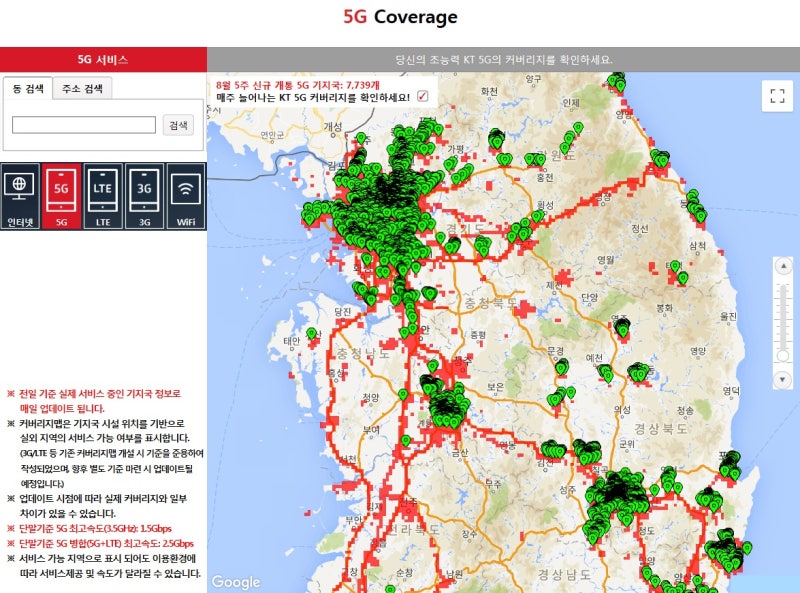Click the 울진 label on the map
Screen dimensions: 800x593
[728, 316]
